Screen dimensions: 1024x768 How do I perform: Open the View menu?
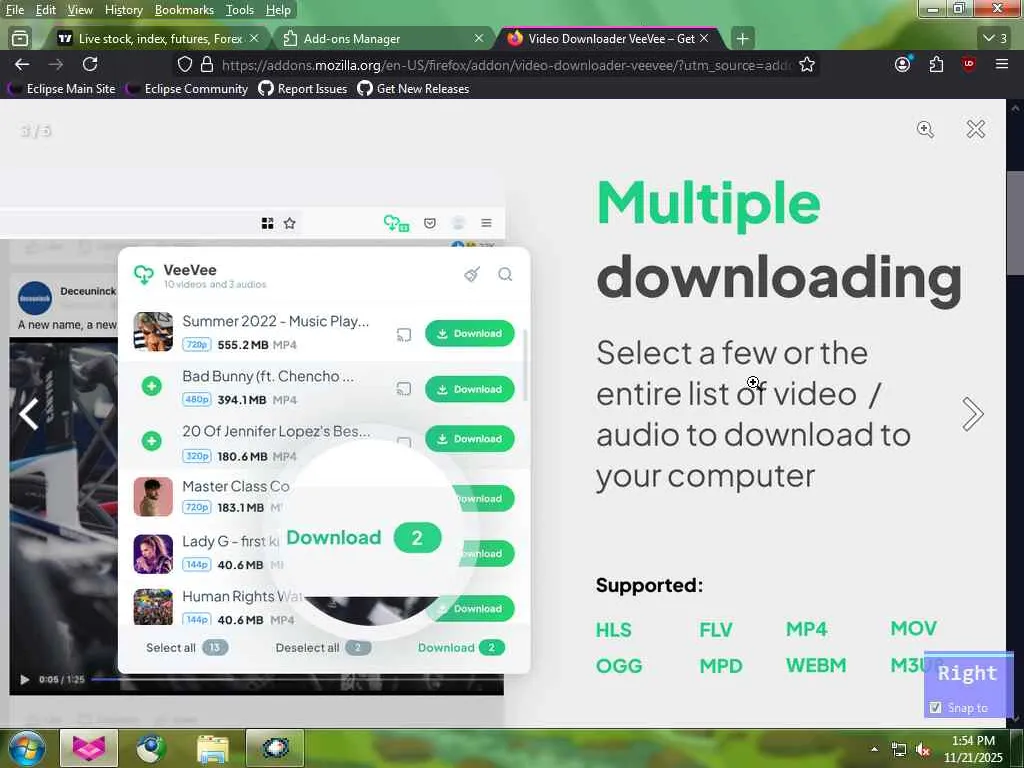coord(80,10)
